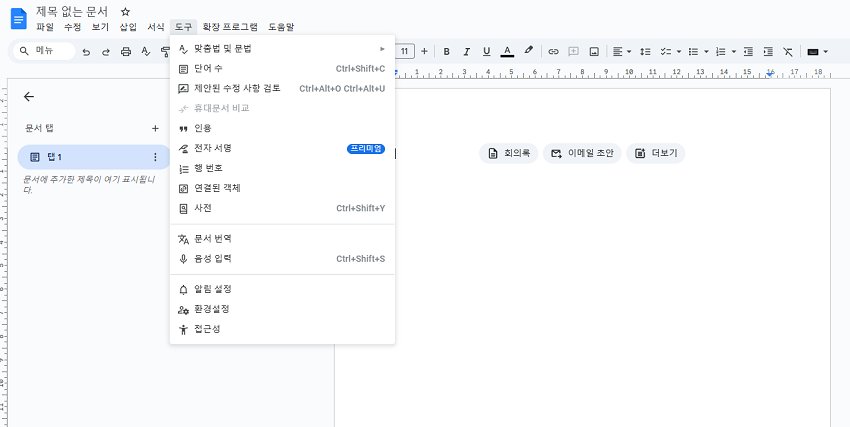850x427 pixels.
Task: Click the 회의록 template chip
Action: tap(508, 153)
